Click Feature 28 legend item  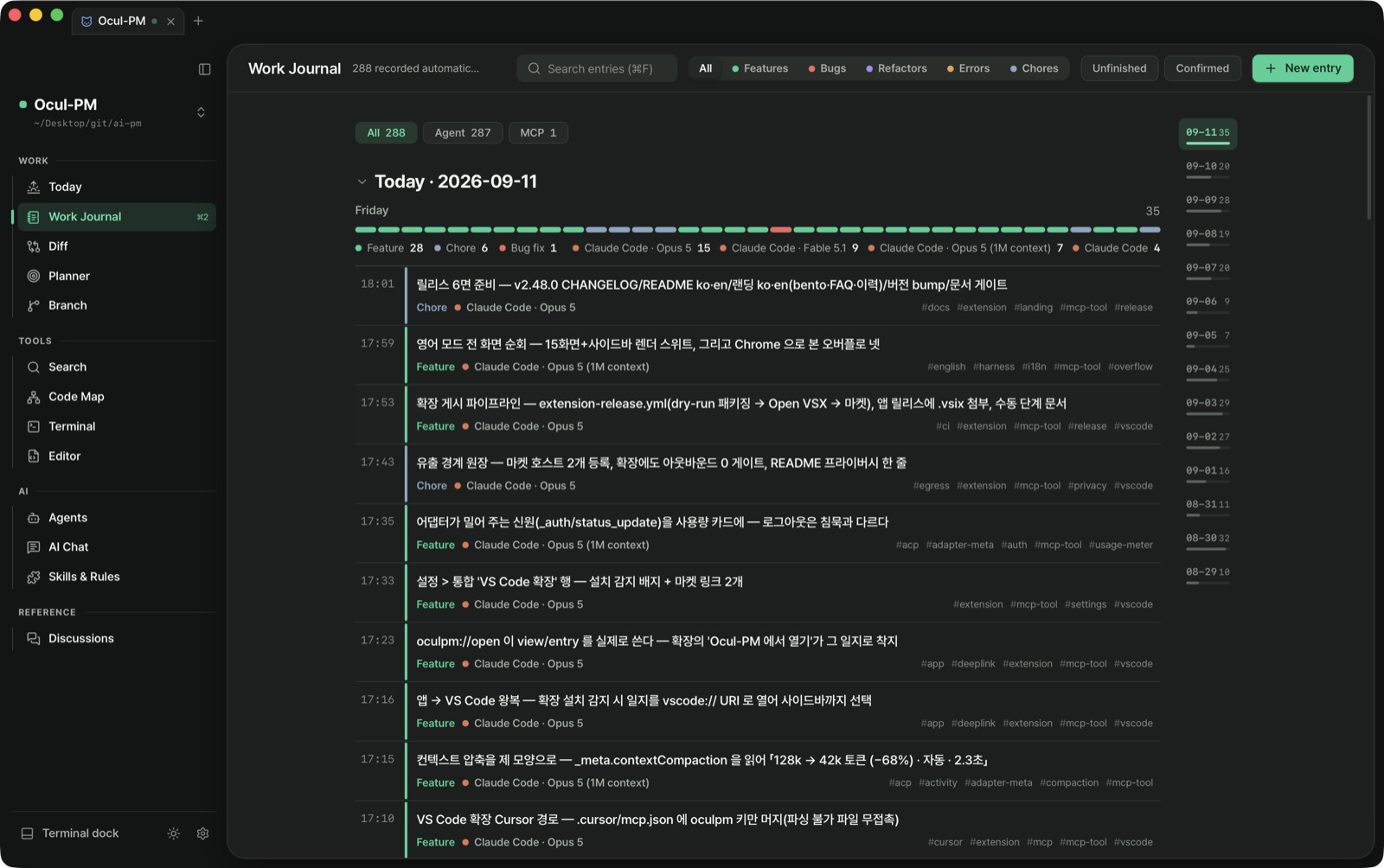(x=389, y=248)
